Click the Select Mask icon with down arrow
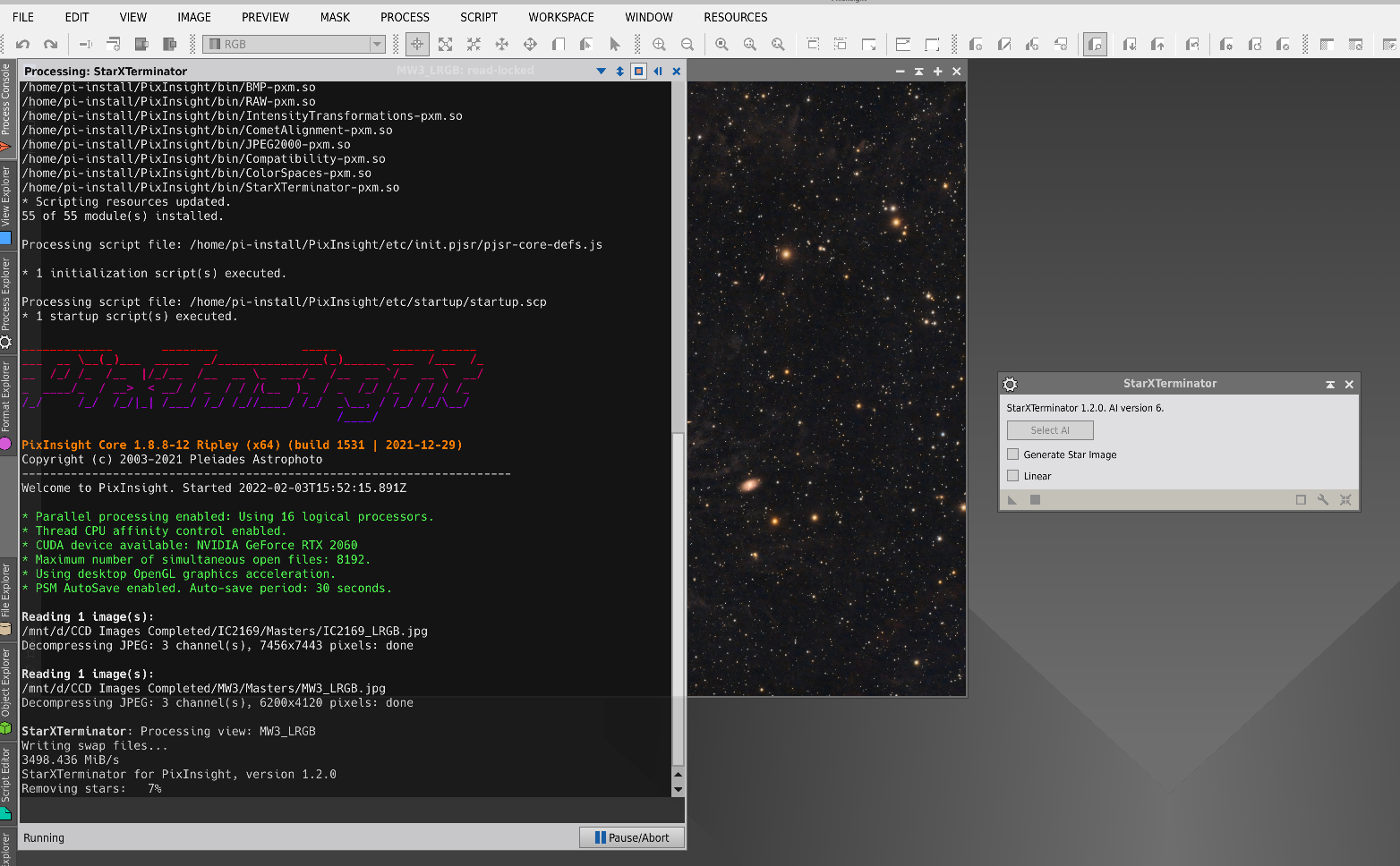The image size is (1400, 866). pos(1130,44)
